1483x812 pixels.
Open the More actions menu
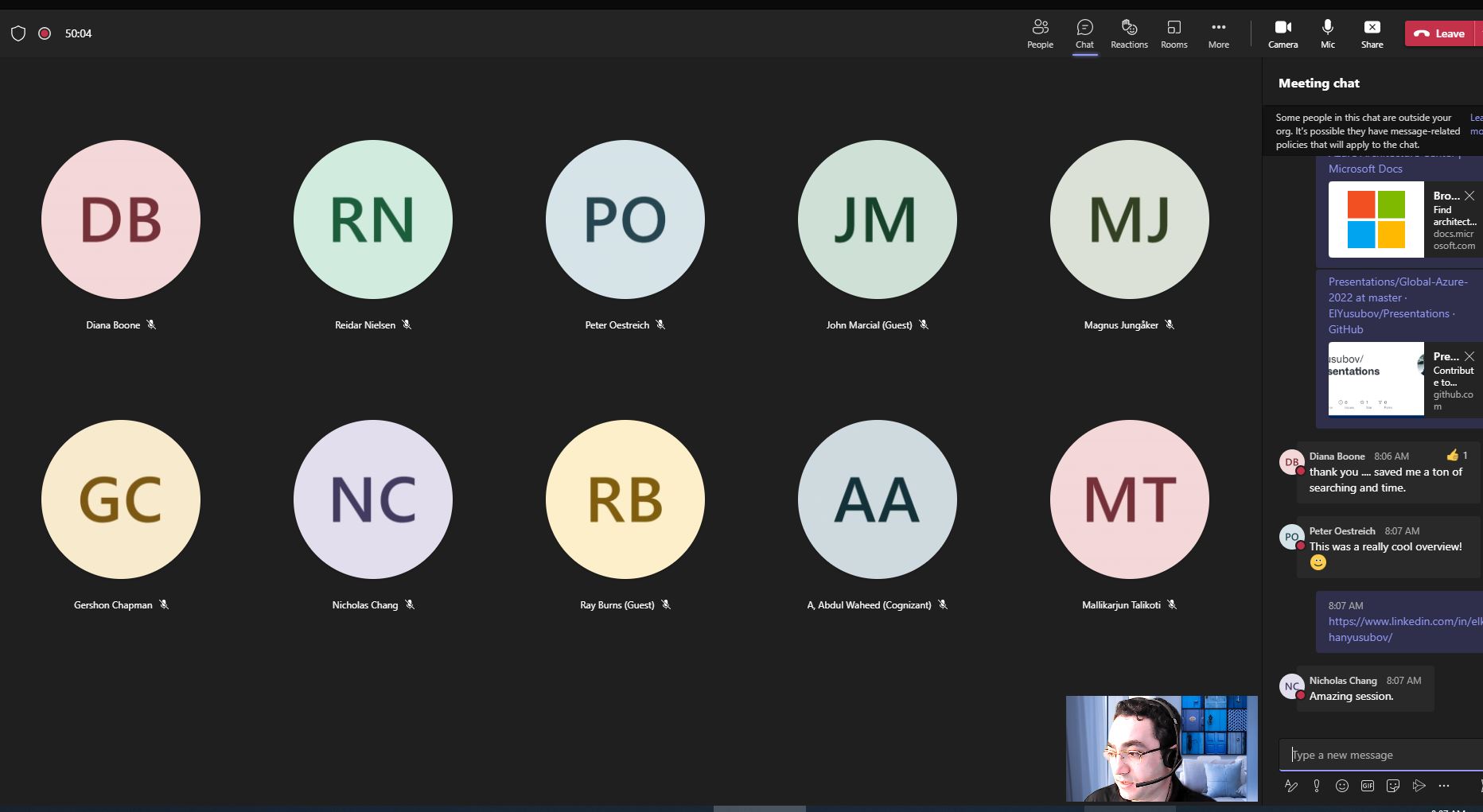click(1218, 33)
